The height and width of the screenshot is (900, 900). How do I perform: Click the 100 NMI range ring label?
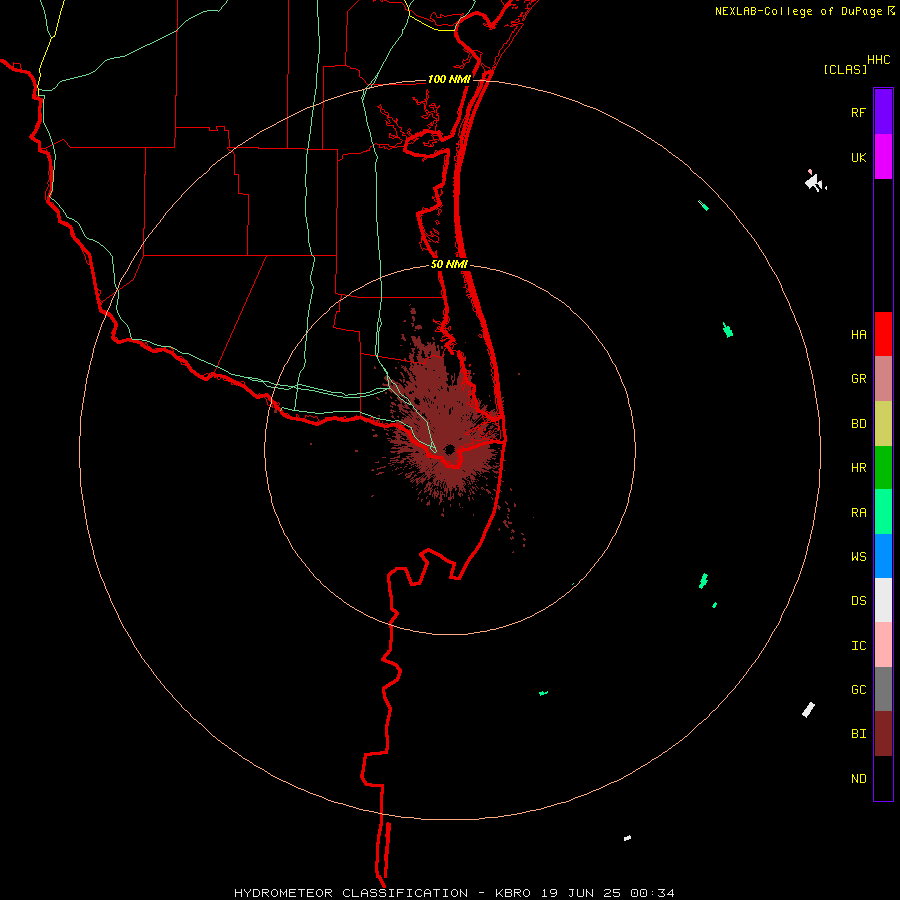[x=449, y=79]
